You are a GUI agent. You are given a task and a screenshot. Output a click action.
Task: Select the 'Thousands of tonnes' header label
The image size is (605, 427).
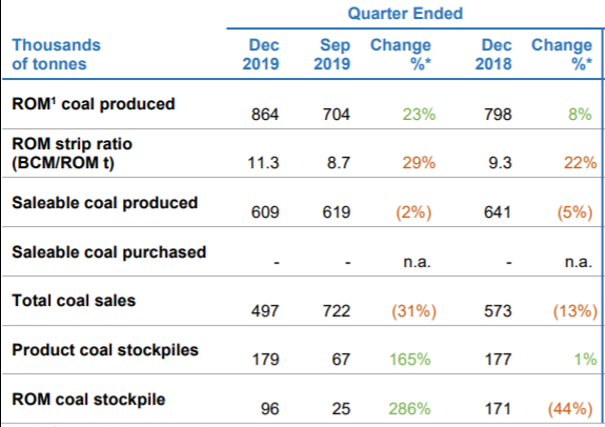(x=56, y=55)
